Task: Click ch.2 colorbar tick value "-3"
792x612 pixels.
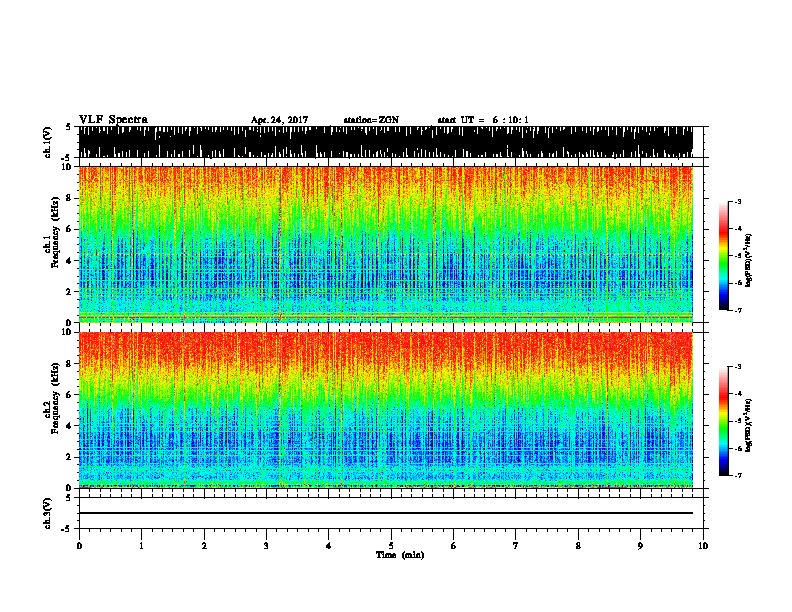Action: coord(738,367)
